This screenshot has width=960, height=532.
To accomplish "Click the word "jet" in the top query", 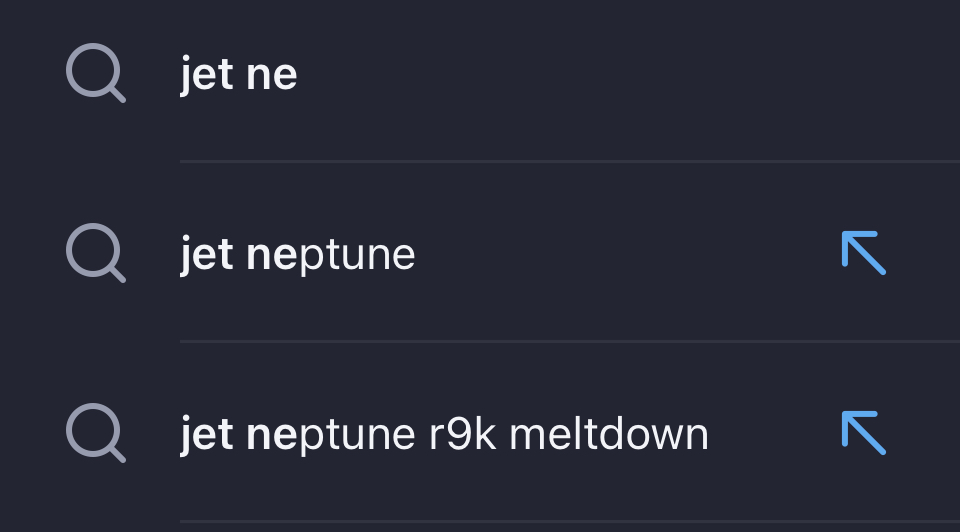I will point(206,75).
